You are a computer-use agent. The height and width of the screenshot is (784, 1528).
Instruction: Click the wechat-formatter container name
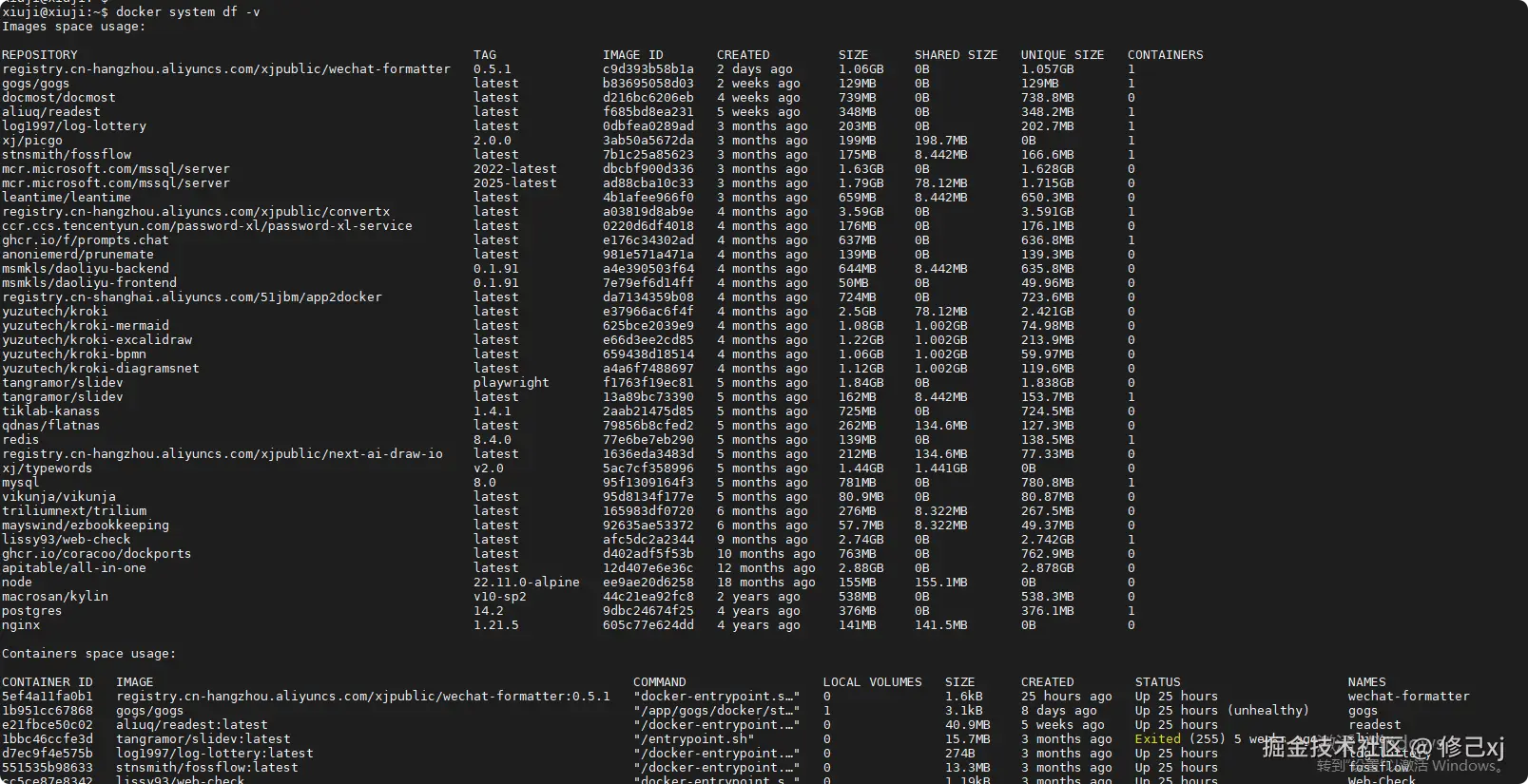(x=1408, y=697)
